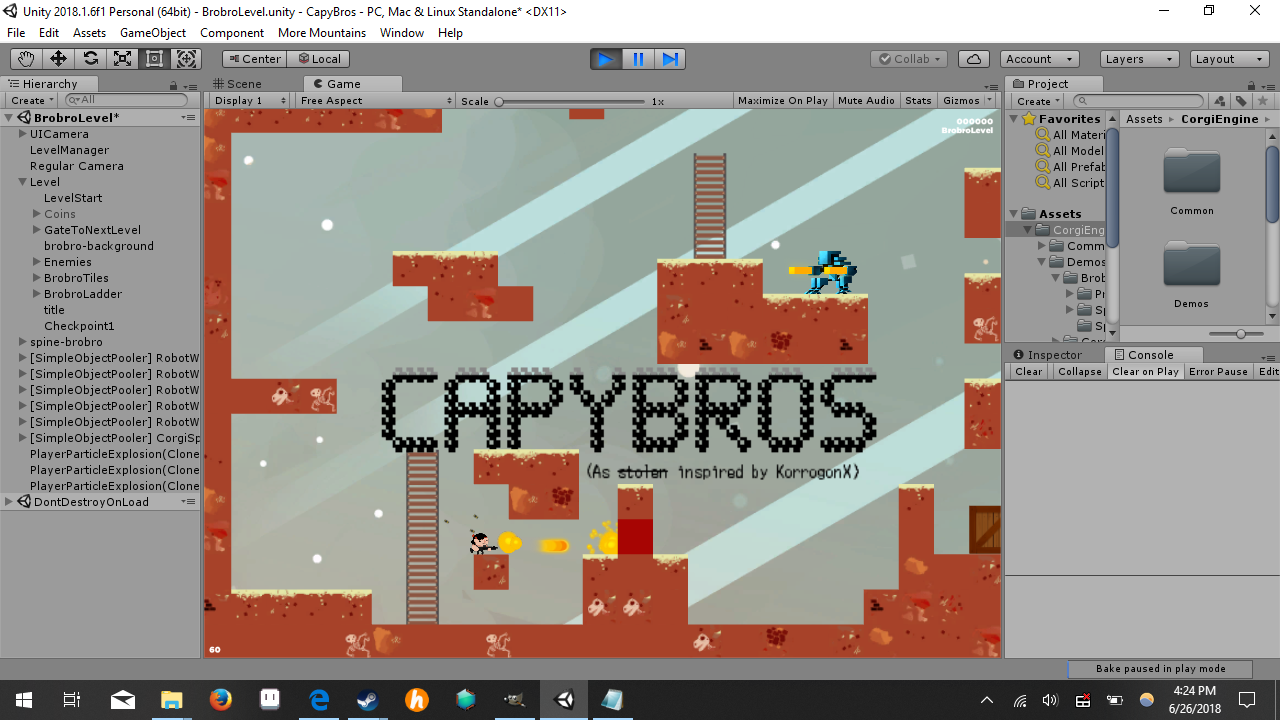Toggle handle rotation from Local to Global
Screen dimensions: 1280x720
318,58
